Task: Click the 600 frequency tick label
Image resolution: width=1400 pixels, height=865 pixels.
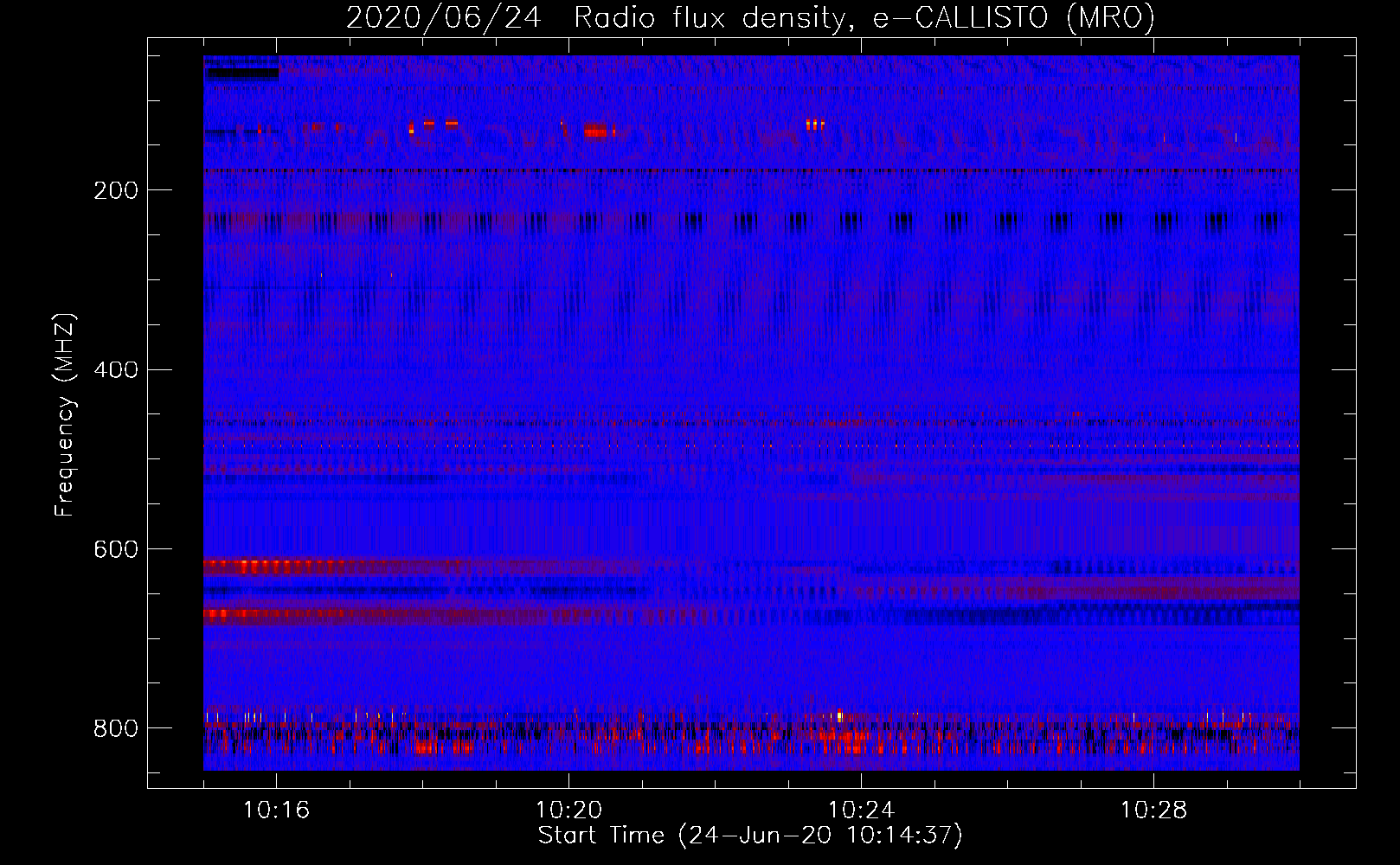Action: point(116,550)
